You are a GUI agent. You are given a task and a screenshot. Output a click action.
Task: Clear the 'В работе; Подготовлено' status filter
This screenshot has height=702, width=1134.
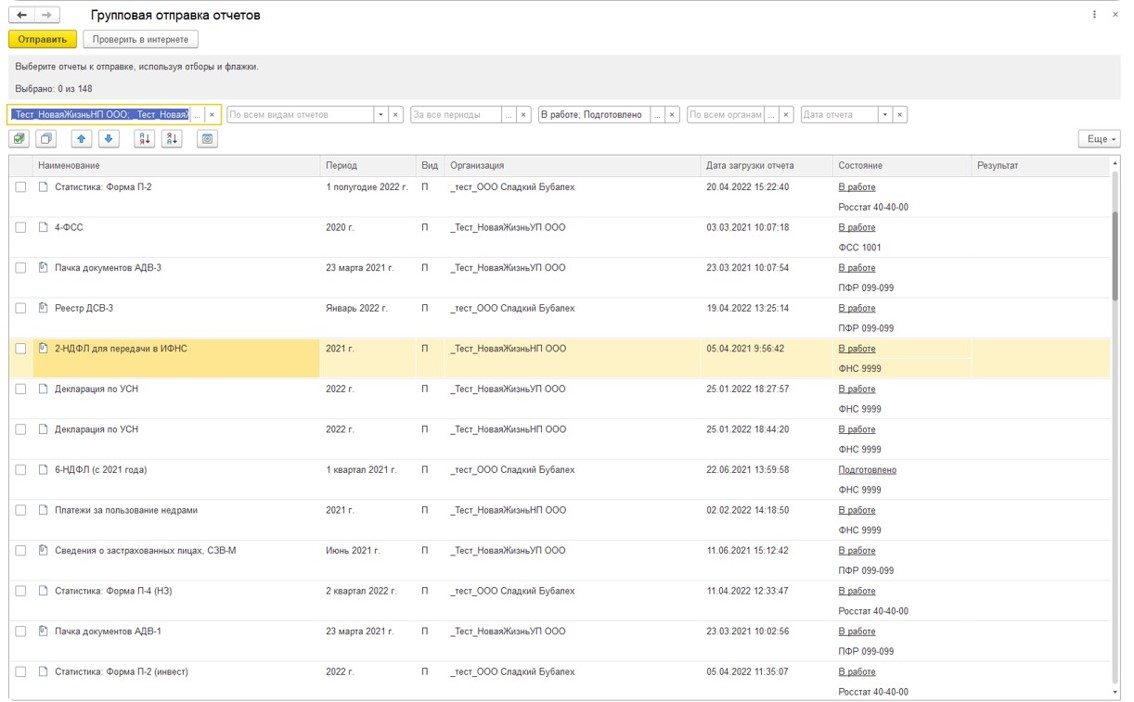click(x=672, y=114)
